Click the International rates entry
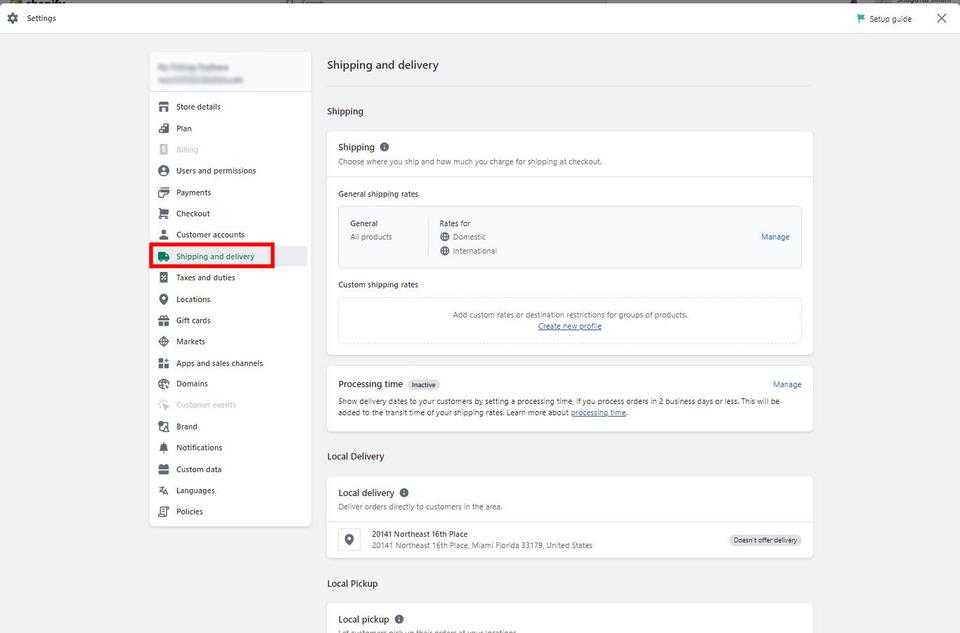 click(x=468, y=251)
